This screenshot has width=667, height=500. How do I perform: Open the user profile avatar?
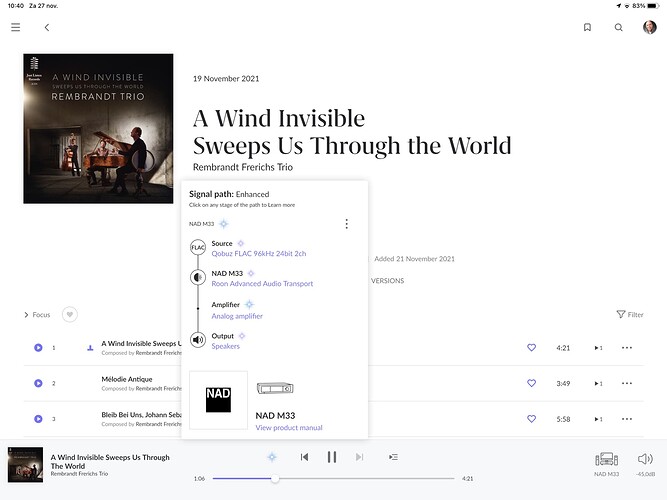tap(650, 27)
